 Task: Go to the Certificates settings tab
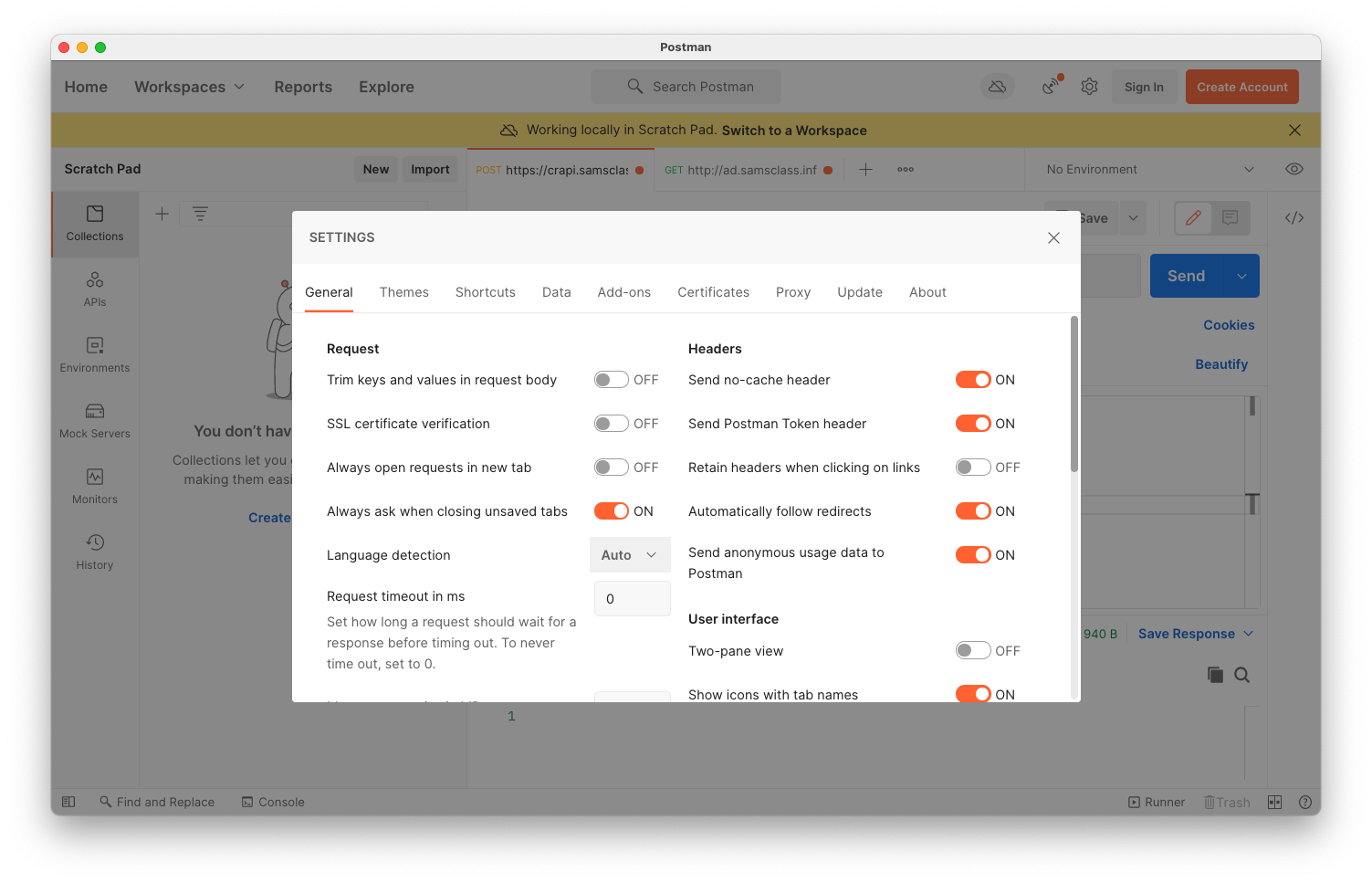714,292
